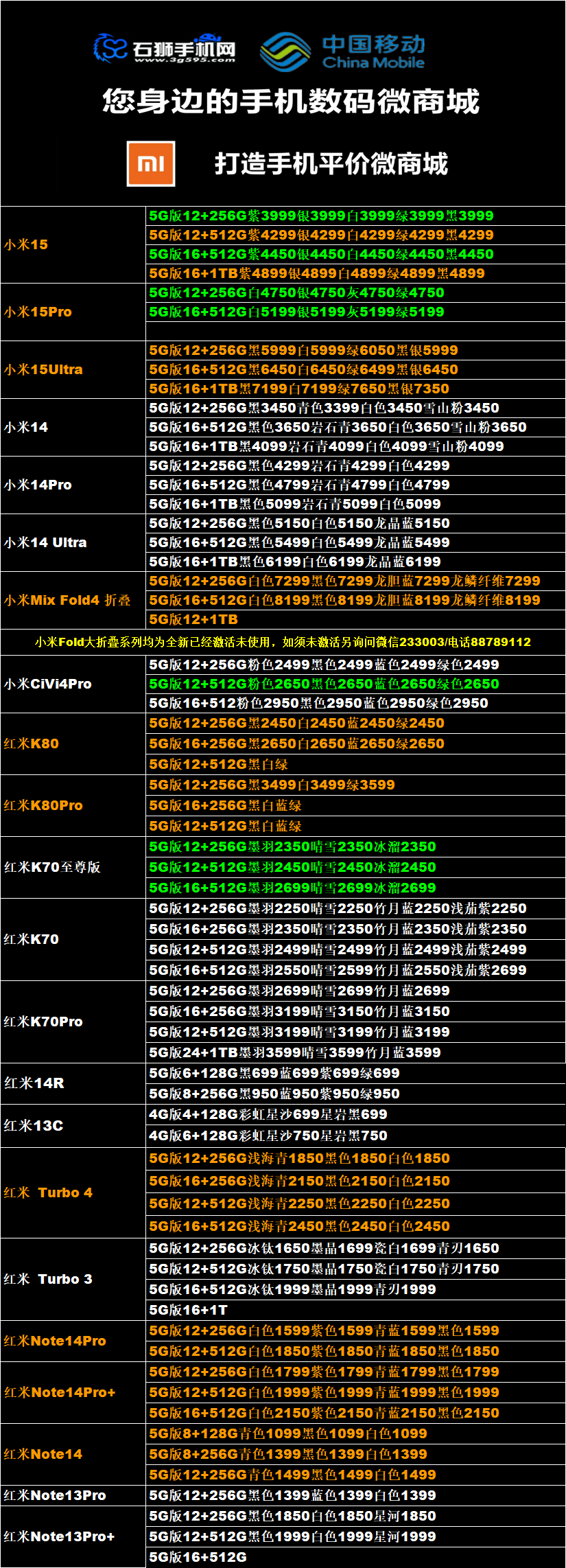Click the 12+256G 浅海青1850 price row

tap(356, 1158)
